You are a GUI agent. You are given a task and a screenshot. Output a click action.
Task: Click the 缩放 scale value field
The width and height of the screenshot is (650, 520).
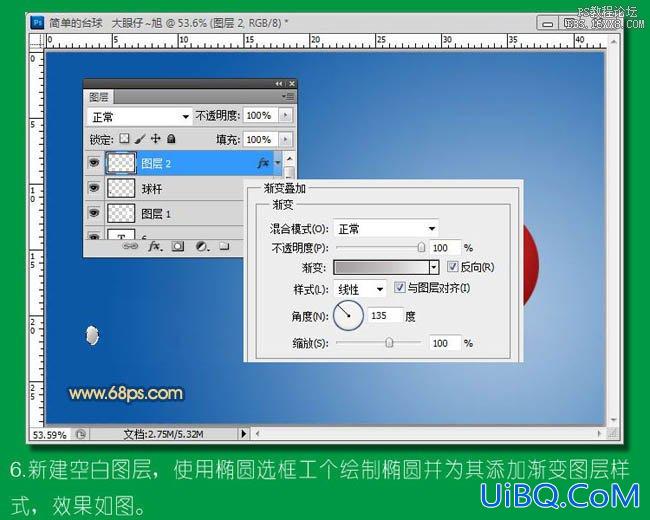coord(445,343)
